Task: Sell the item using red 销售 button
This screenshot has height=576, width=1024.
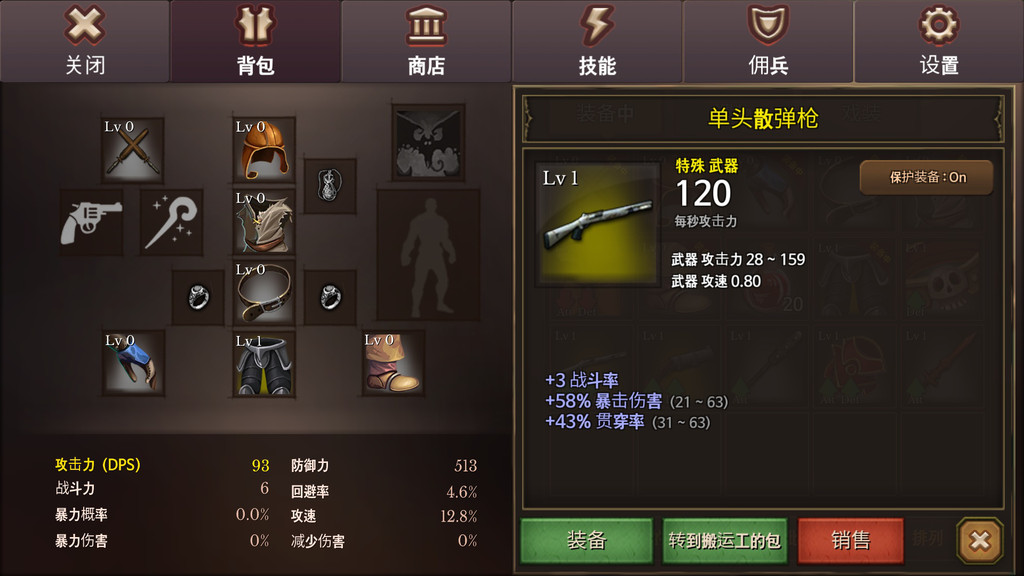Action: pyautogui.click(x=850, y=540)
